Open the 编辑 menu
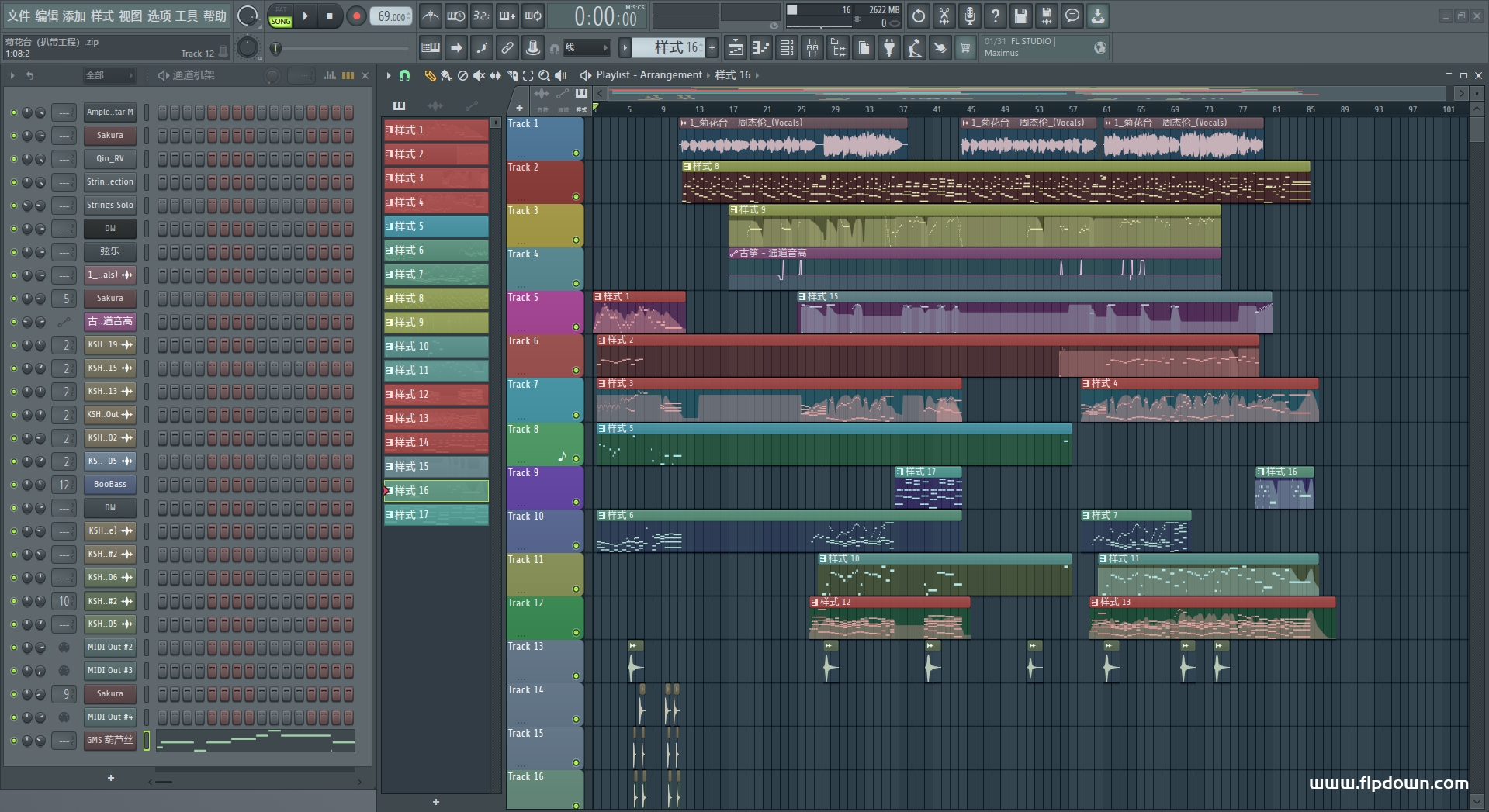This screenshot has width=1489, height=812. coord(47,16)
